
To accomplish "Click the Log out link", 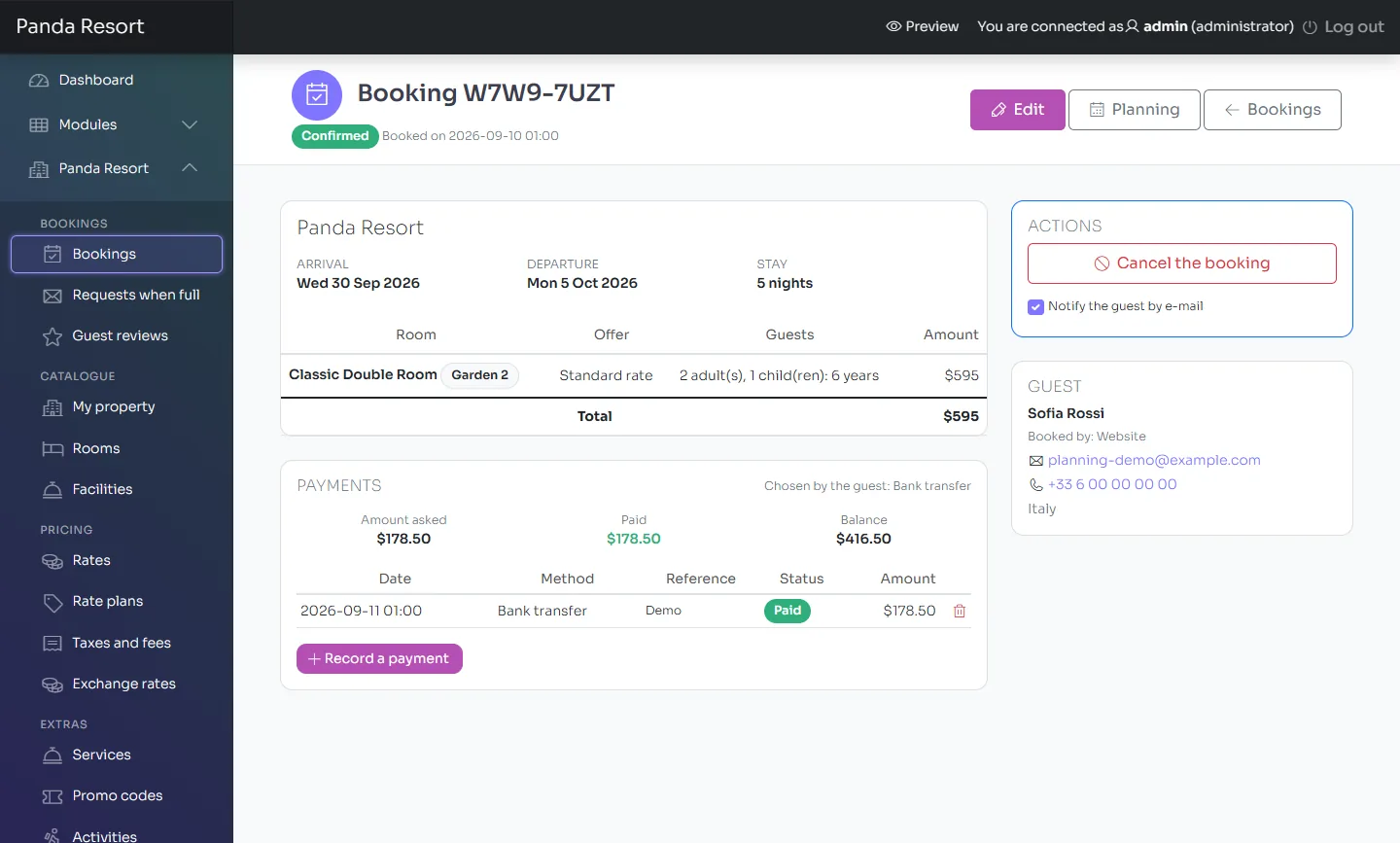I will coord(1343,26).
